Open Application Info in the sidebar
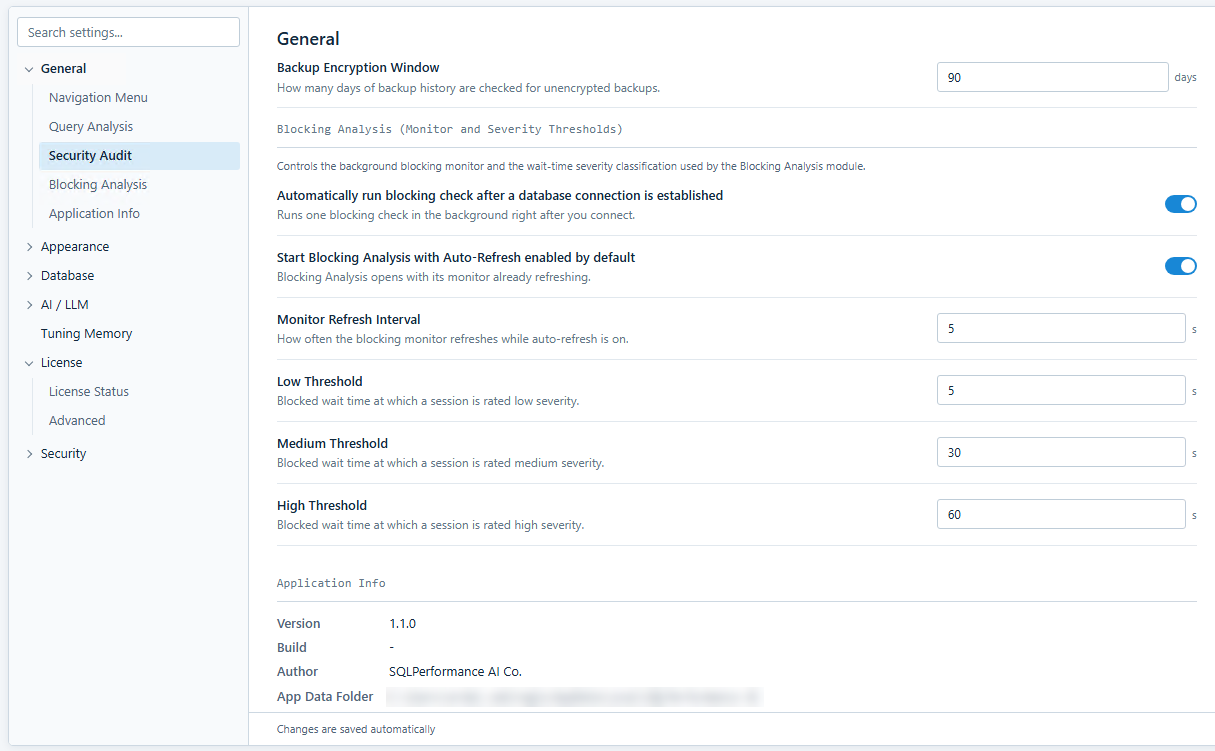Viewport: 1215px width, 751px height. click(x=94, y=214)
